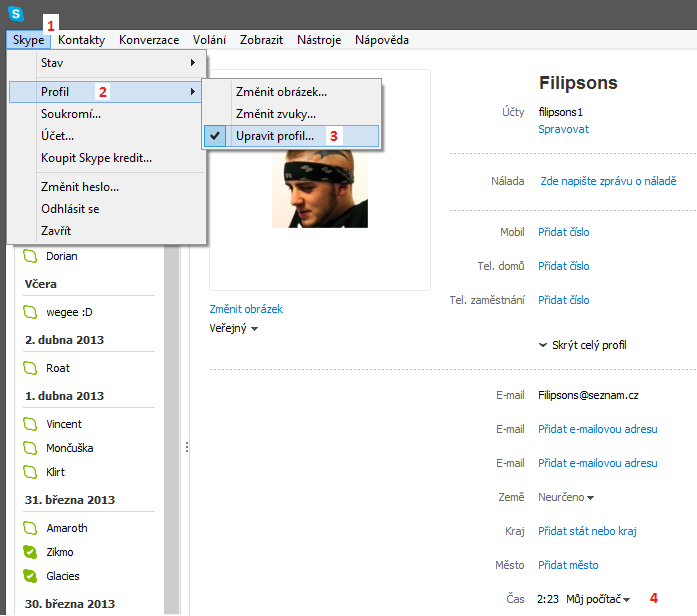697x616 pixels.
Task: Select Změnit heslo... from the Skype menu
Action: pos(80,187)
